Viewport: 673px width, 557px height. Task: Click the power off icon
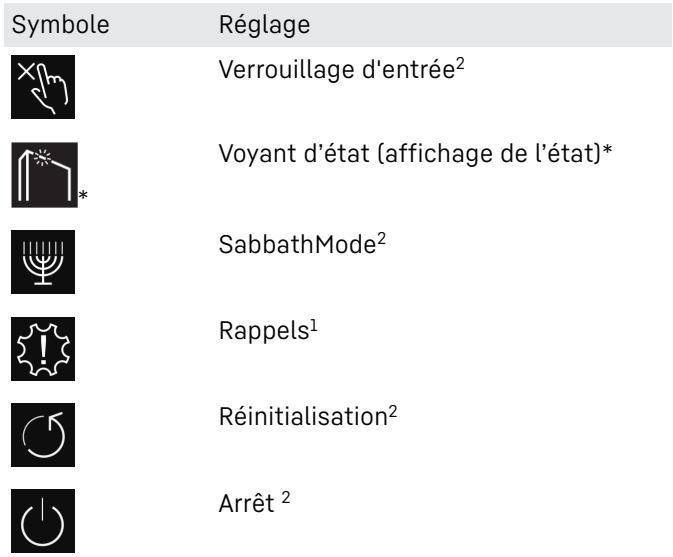click(x=43, y=521)
